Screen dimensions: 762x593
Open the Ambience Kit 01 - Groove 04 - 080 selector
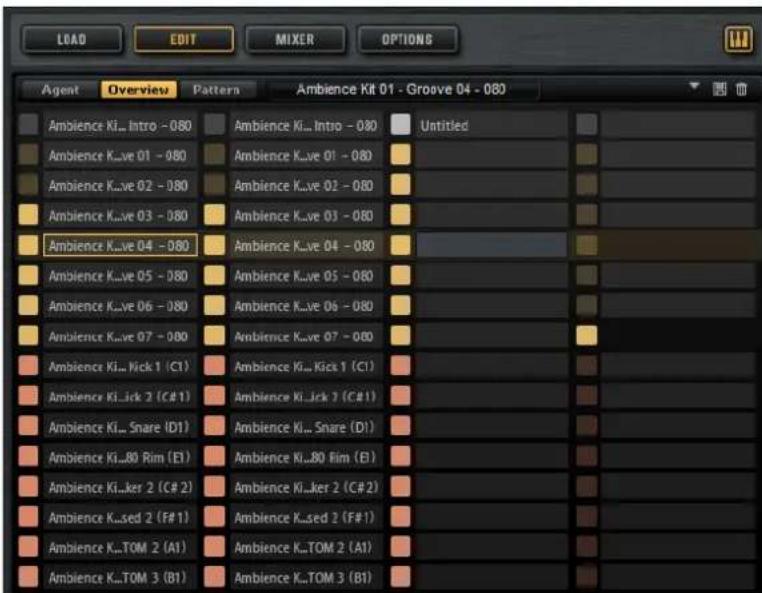click(401, 89)
